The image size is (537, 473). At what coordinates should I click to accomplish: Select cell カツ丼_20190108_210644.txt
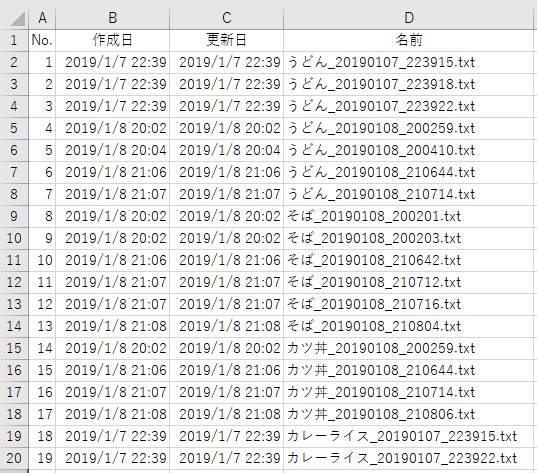(409, 370)
